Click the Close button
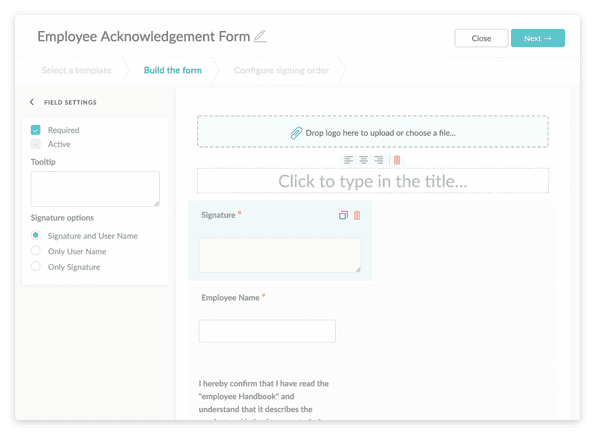 pyautogui.click(x=481, y=38)
